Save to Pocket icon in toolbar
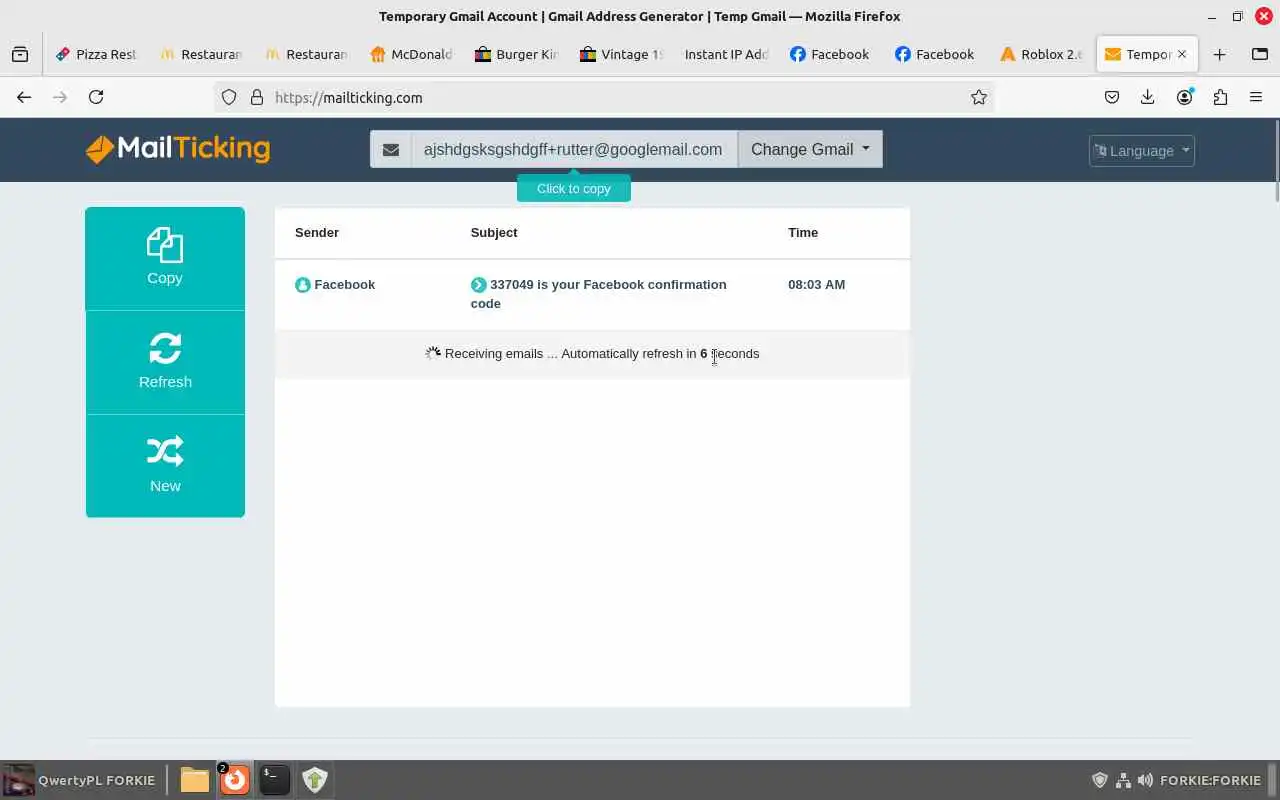Viewport: 1280px width, 800px height. point(1112,97)
